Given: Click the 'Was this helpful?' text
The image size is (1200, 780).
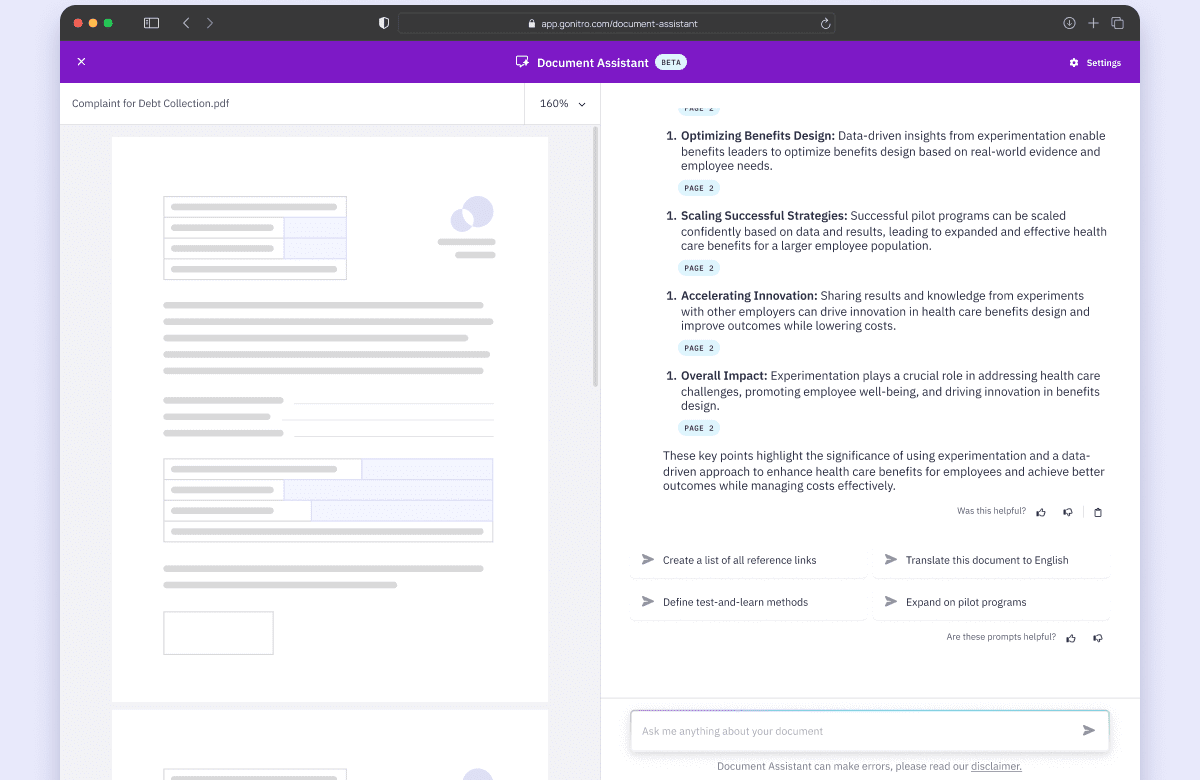Looking at the screenshot, I should (991, 511).
